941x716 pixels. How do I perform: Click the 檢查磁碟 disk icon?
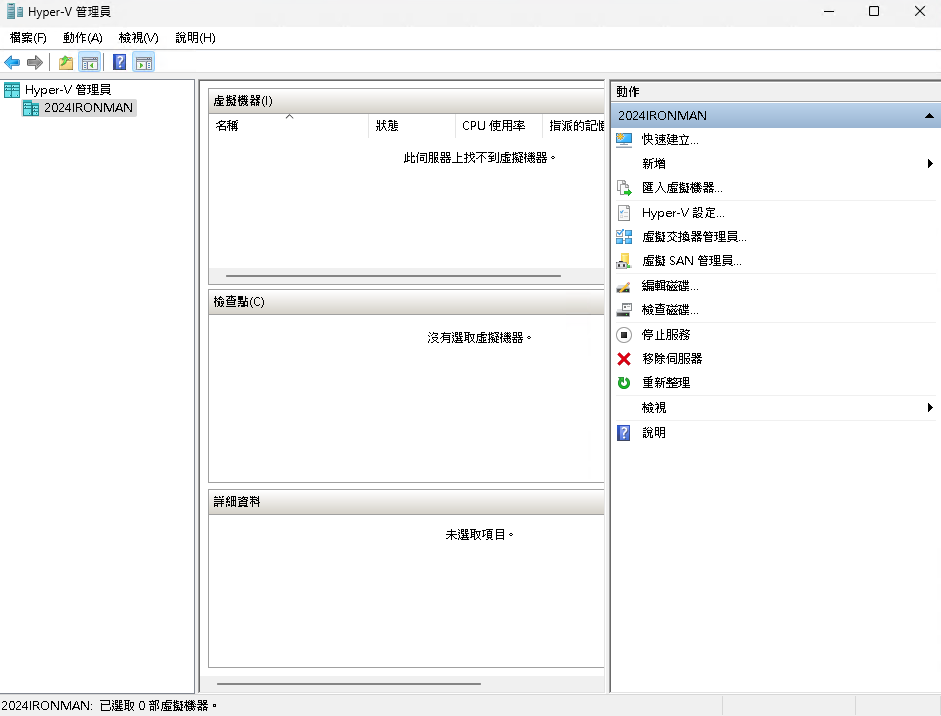[x=624, y=310]
